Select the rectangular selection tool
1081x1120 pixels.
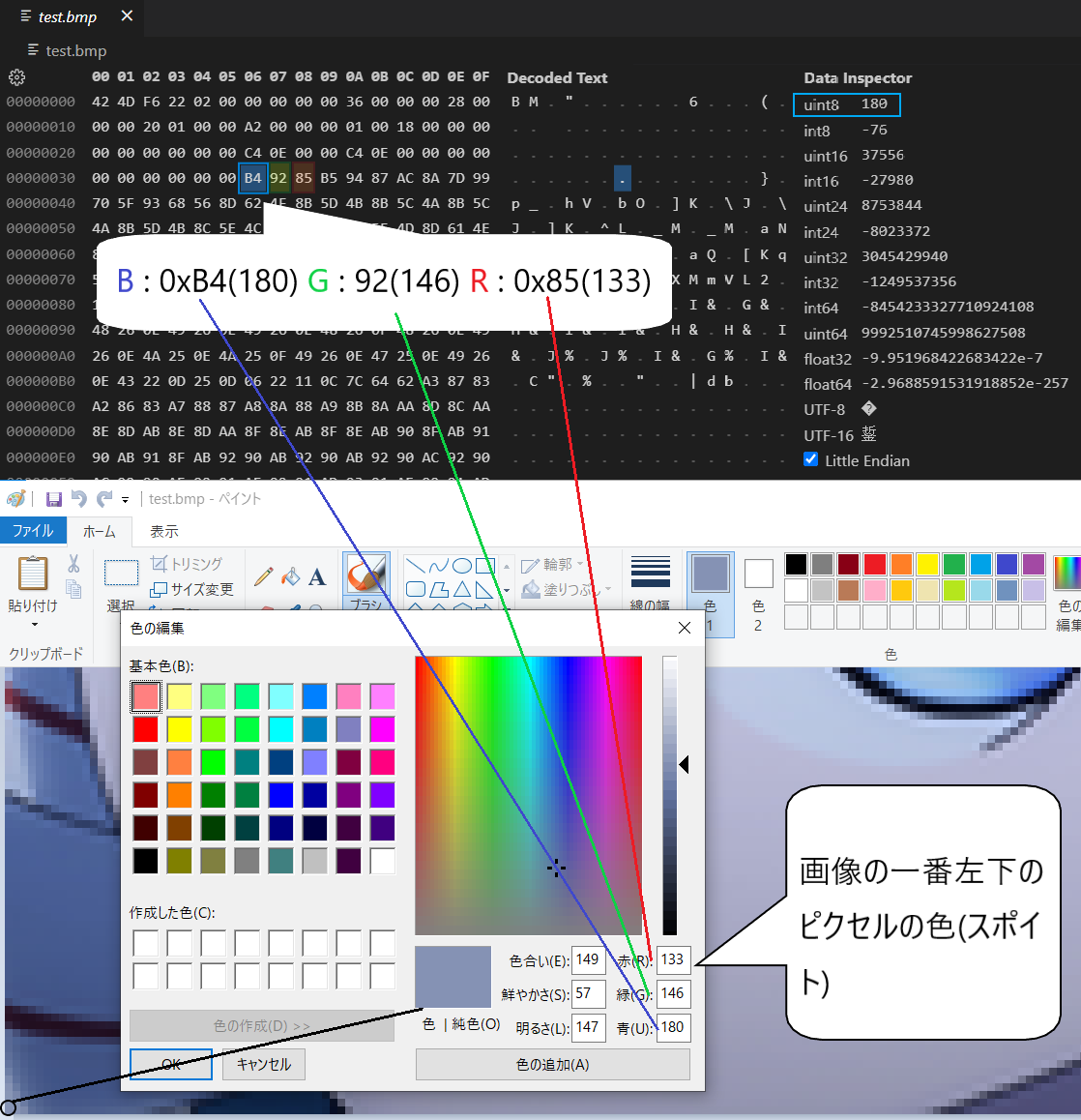[x=121, y=573]
